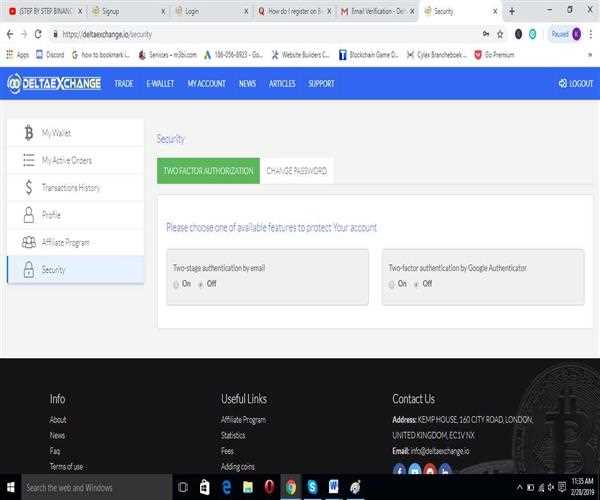Click the dollar icon for Transactions History
Screen dimensions: 600x500
tap(28, 187)
